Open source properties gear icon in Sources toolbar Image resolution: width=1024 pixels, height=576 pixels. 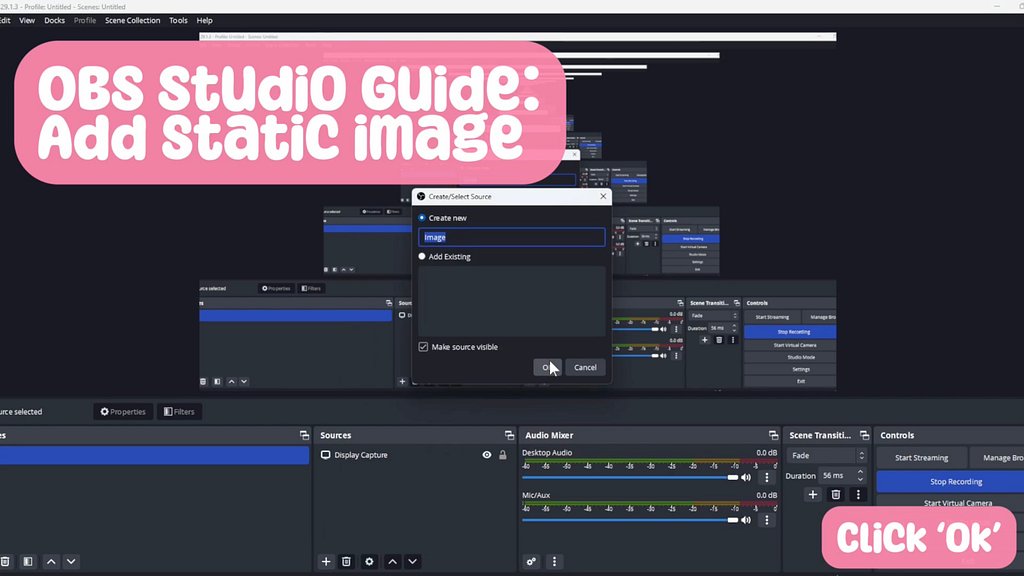(x=369, y=562)
